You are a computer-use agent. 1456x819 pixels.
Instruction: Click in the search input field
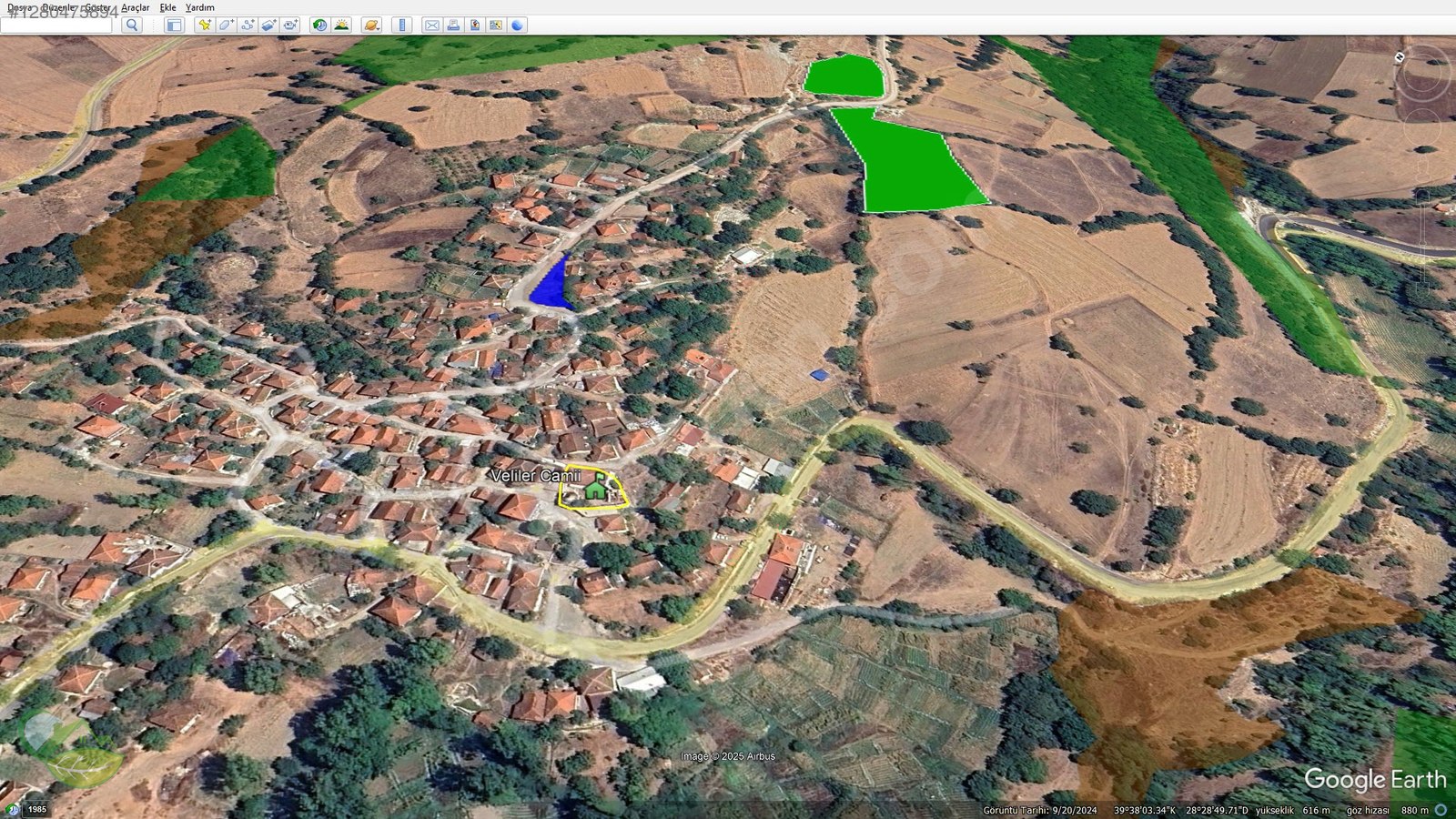56,25
